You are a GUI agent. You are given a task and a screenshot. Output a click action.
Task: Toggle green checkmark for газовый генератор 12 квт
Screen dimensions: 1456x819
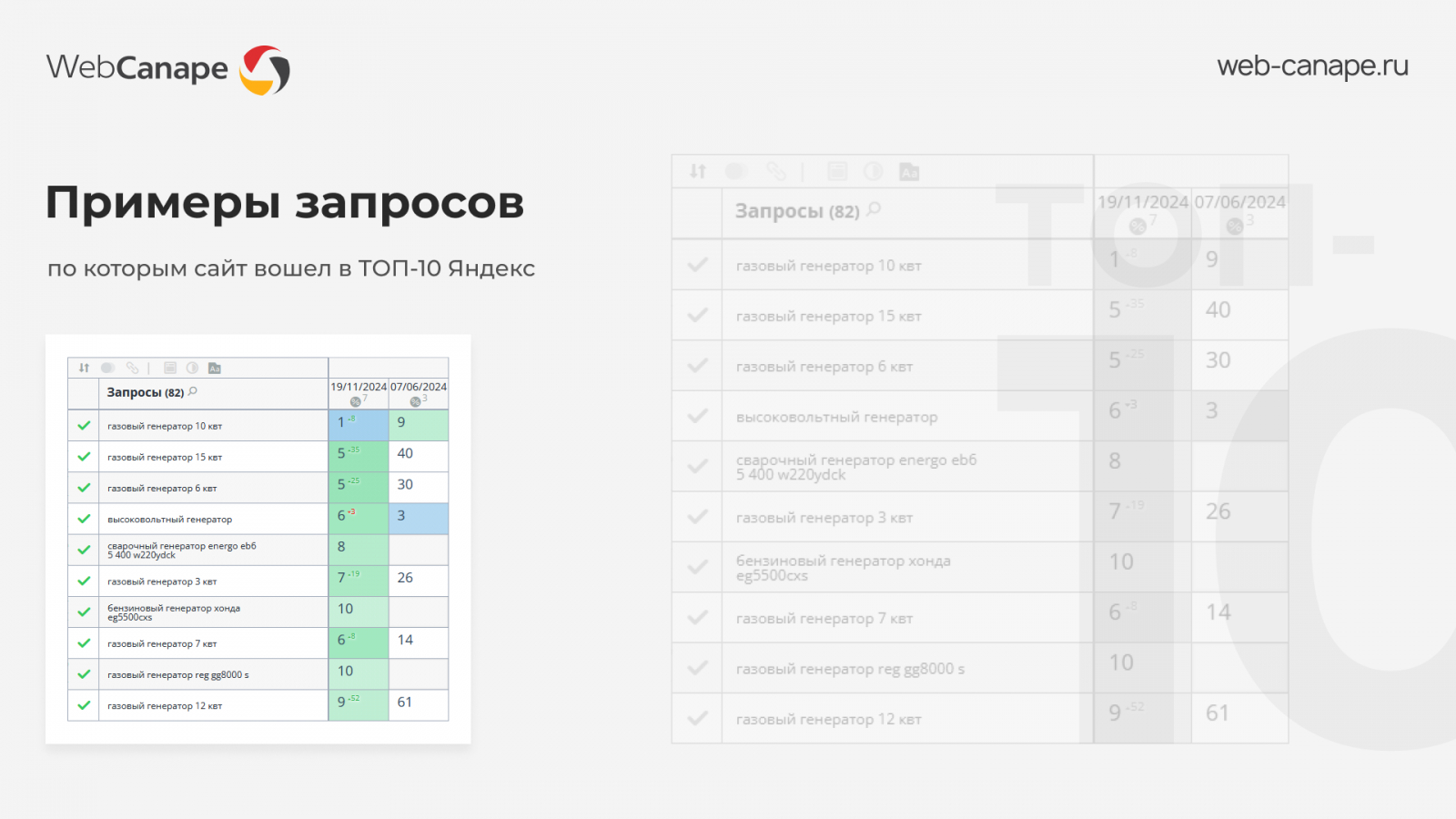coord(84,705)
